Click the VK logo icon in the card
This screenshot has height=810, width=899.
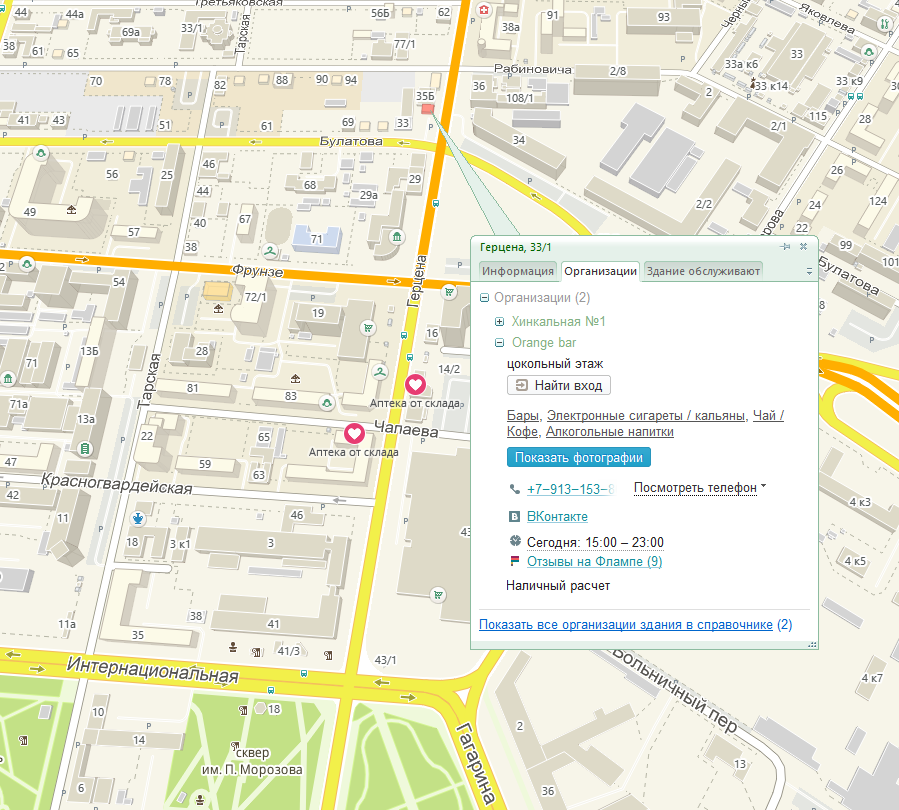(x=515, y=517)
